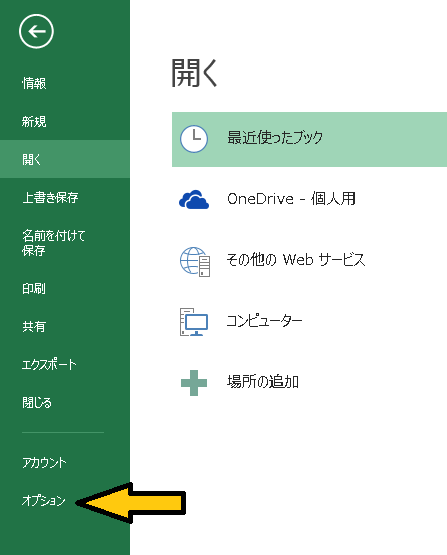Click the OneDrive cloud icon

coord(194,199)
